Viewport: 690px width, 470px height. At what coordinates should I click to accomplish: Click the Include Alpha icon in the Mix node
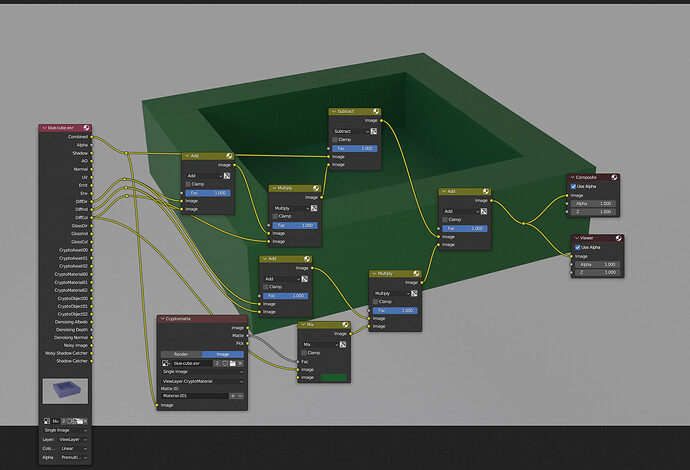click(343, 345)
